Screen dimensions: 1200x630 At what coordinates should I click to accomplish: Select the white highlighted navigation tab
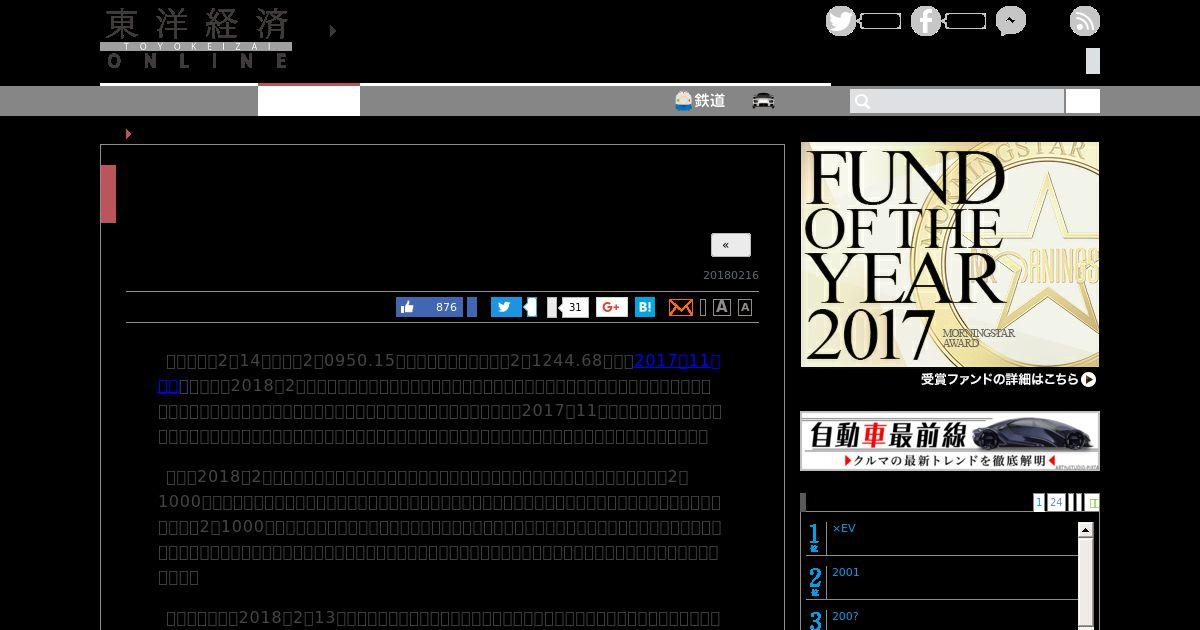[309, 101]
